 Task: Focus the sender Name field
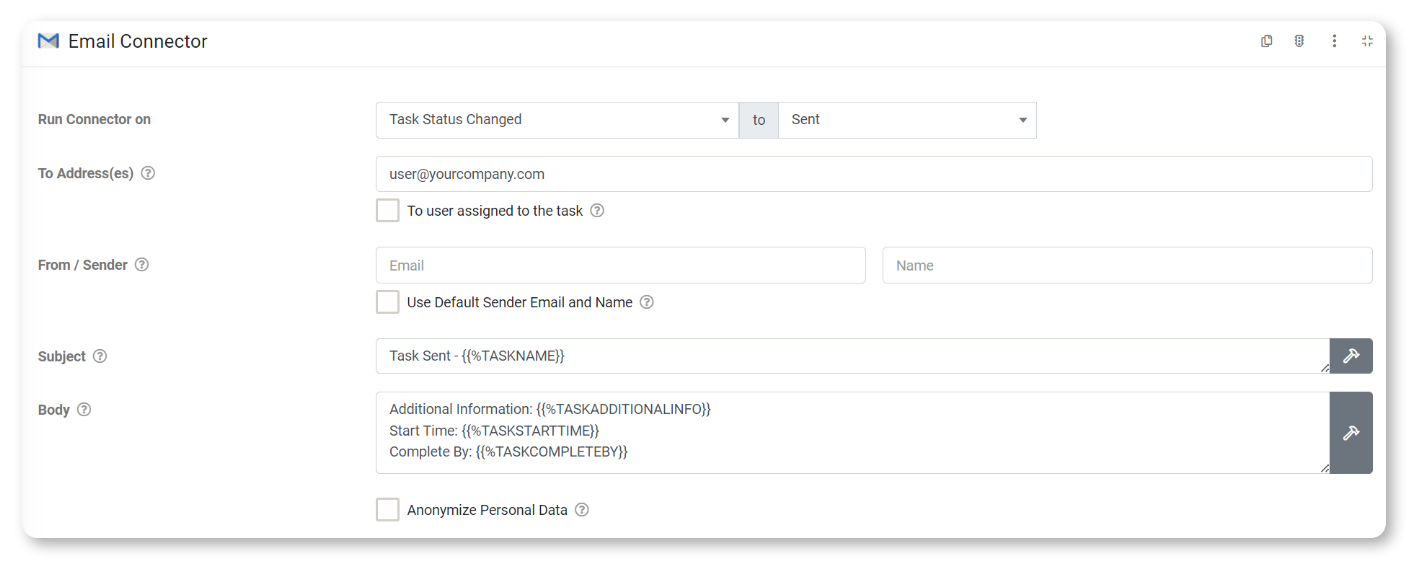pyautogui.click(x=1127, y=265)
